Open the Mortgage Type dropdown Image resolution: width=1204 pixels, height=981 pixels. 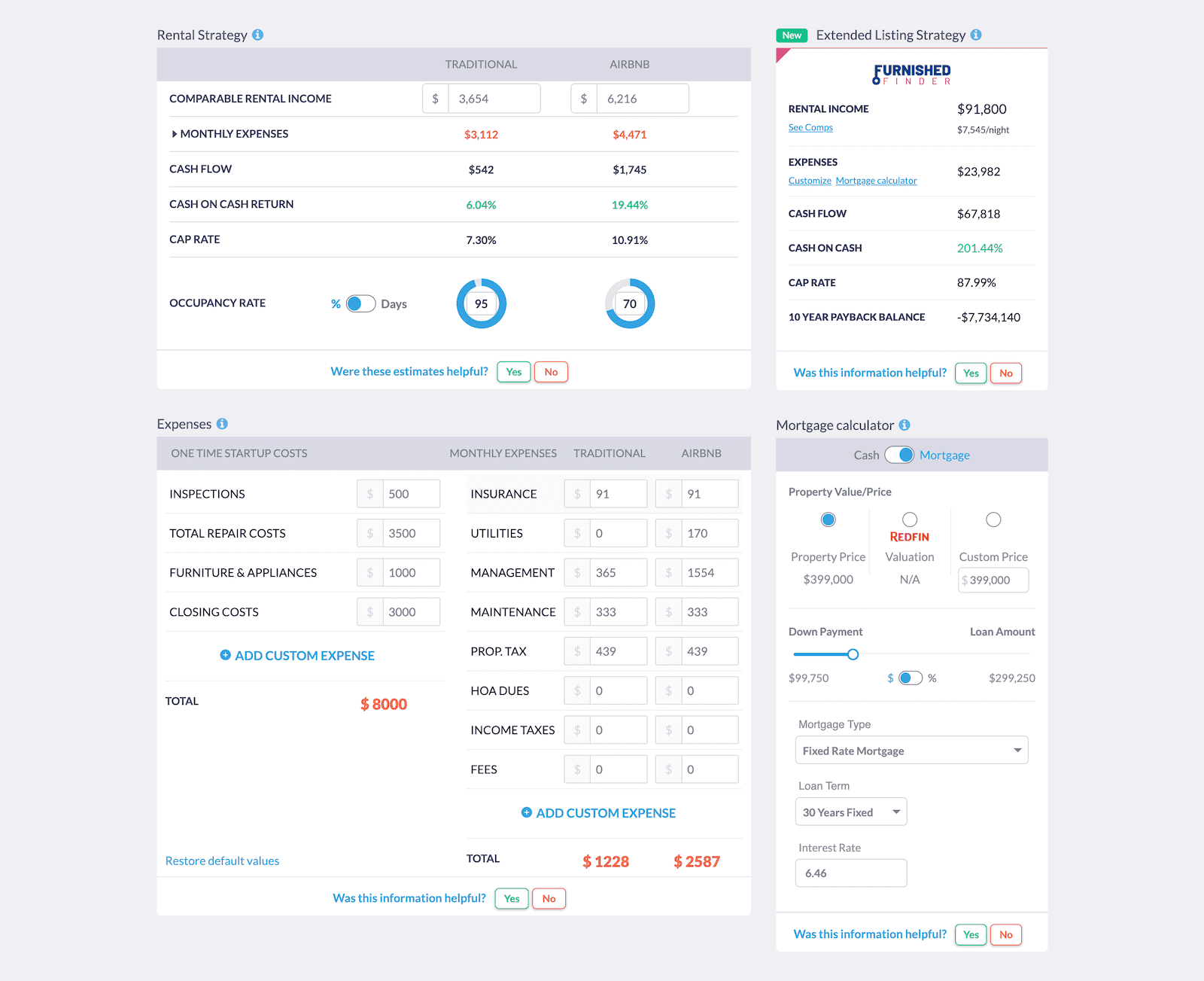point(911,751)
